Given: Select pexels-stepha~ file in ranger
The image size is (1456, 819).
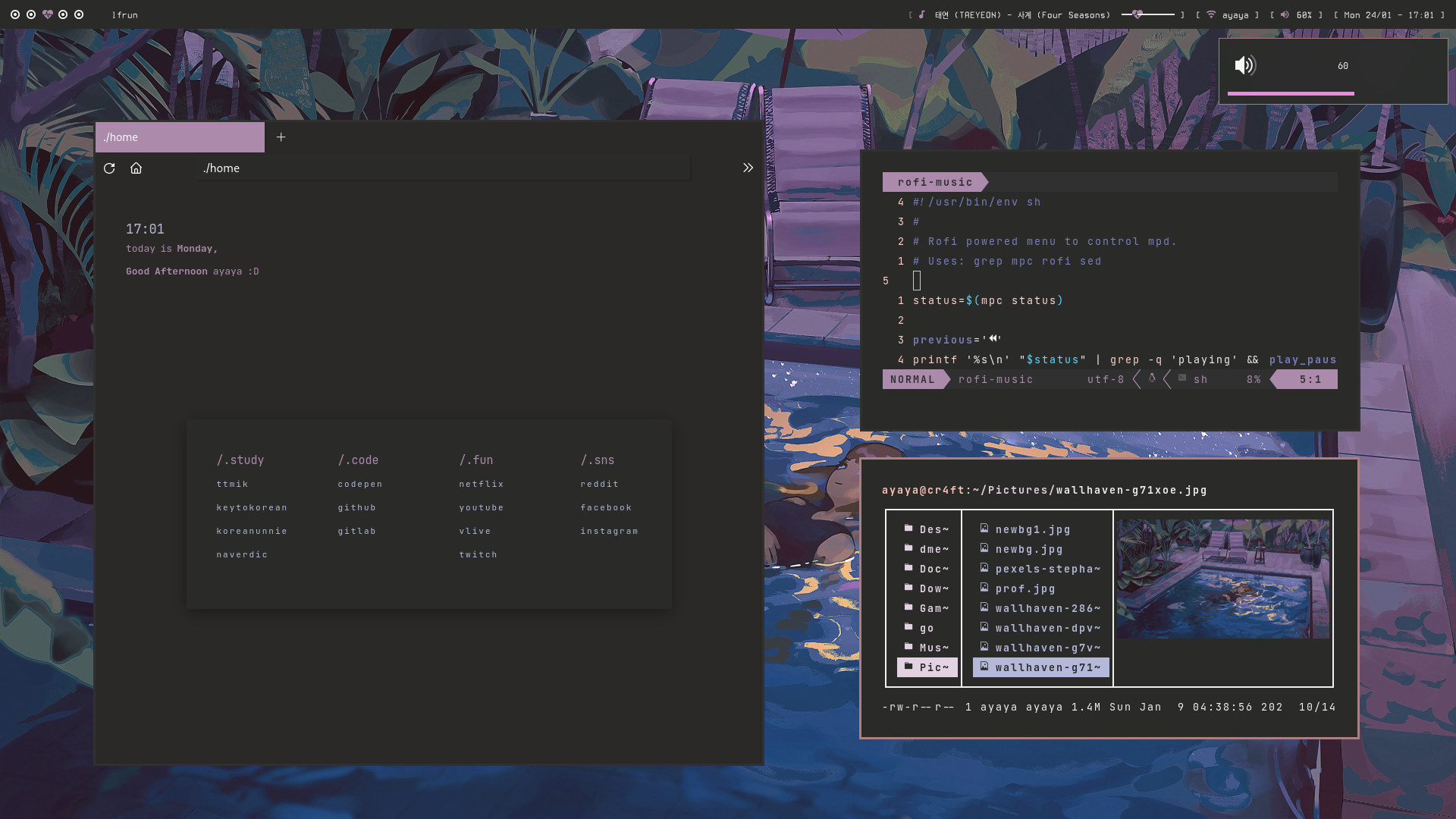Looking at the screenshot, I should click(1040, 569).
